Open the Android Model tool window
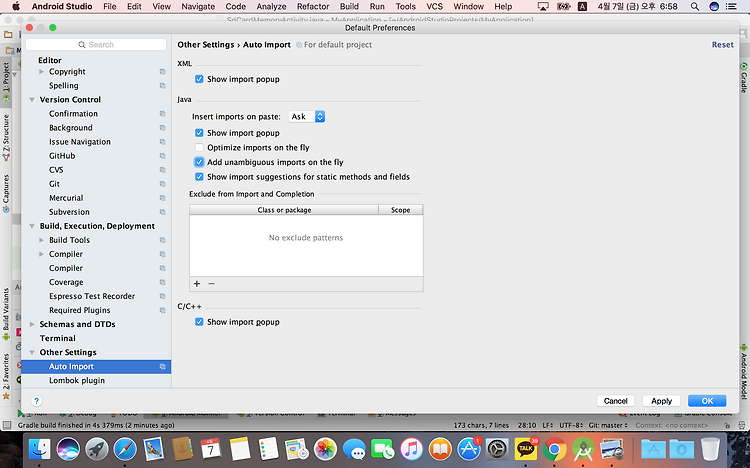 coord(744,372)
